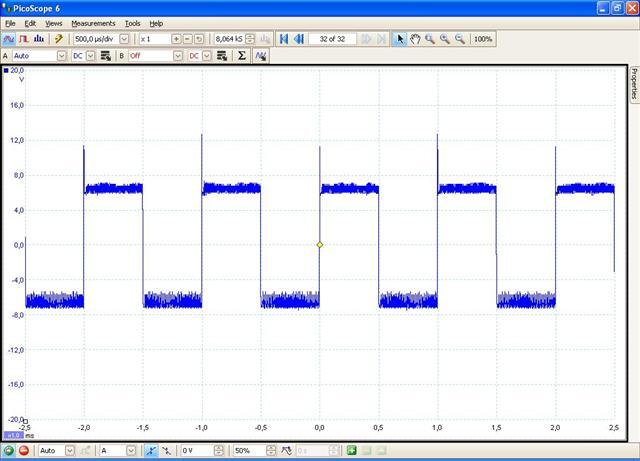
Task: Select the arrow pointer tool
Action: pyautogui.click(x=399, y=39)
